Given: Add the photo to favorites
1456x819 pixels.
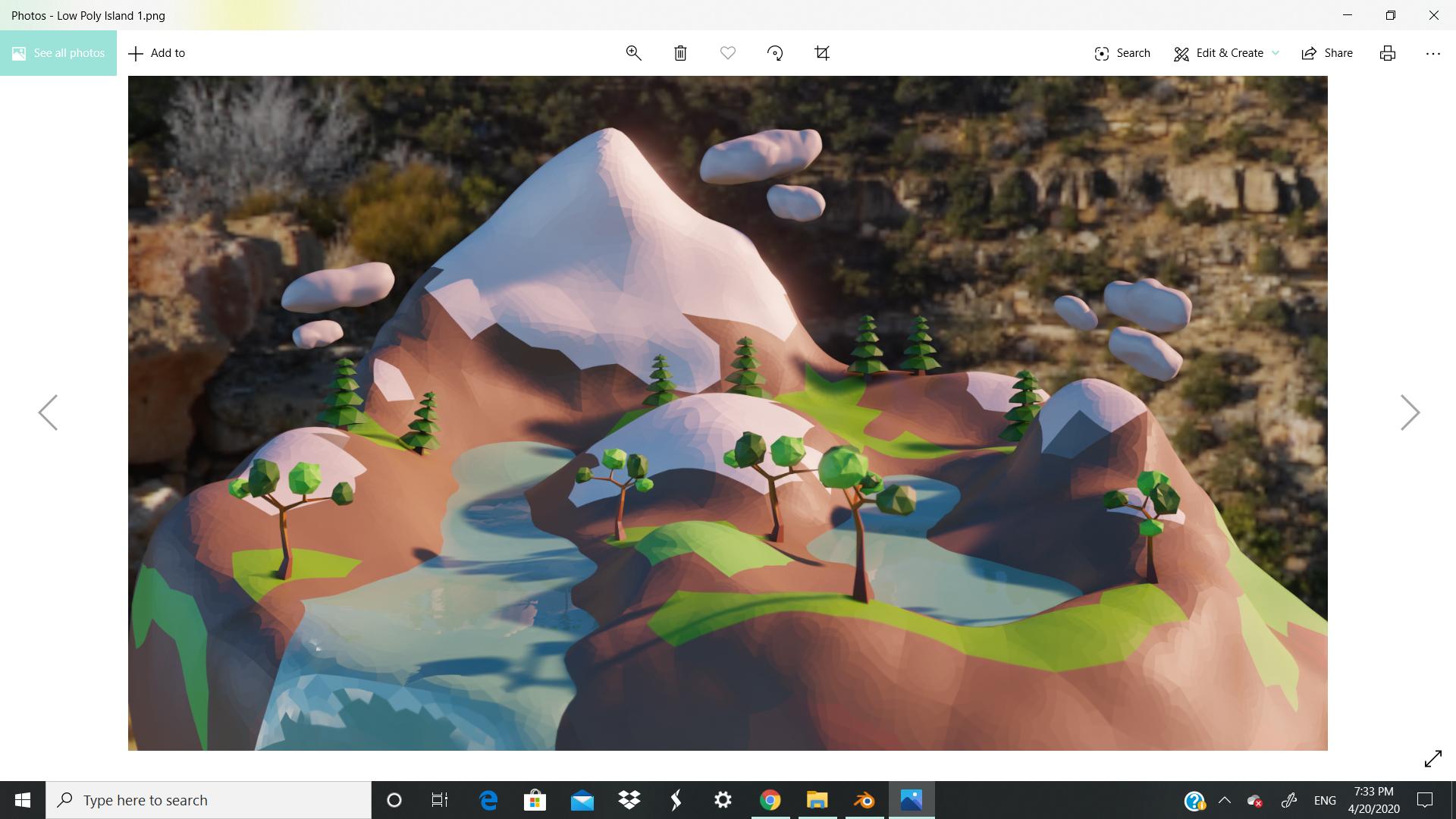Looking at the screenshot, I should (727, 53).
